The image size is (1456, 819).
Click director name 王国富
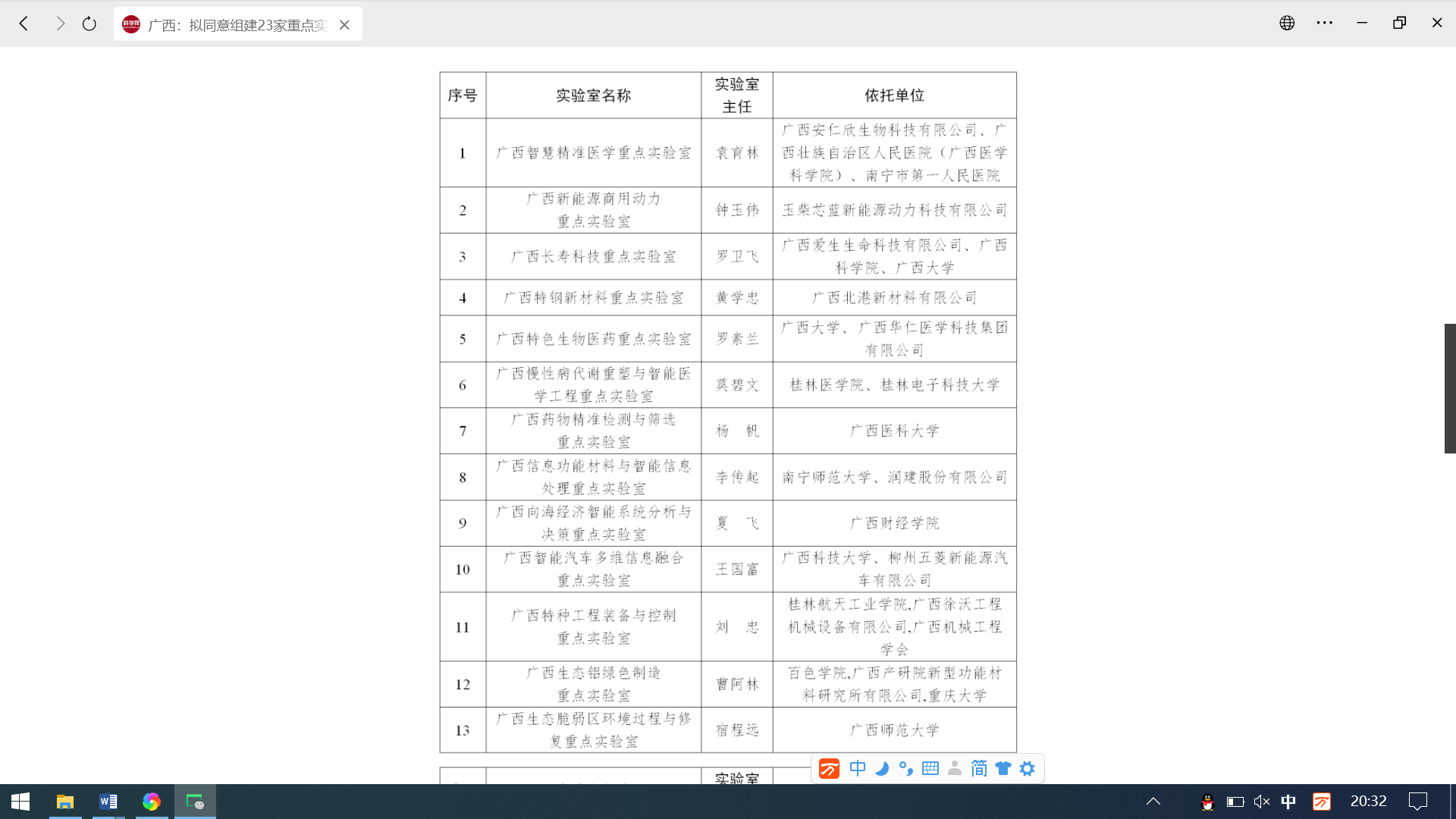pos(737,570)
